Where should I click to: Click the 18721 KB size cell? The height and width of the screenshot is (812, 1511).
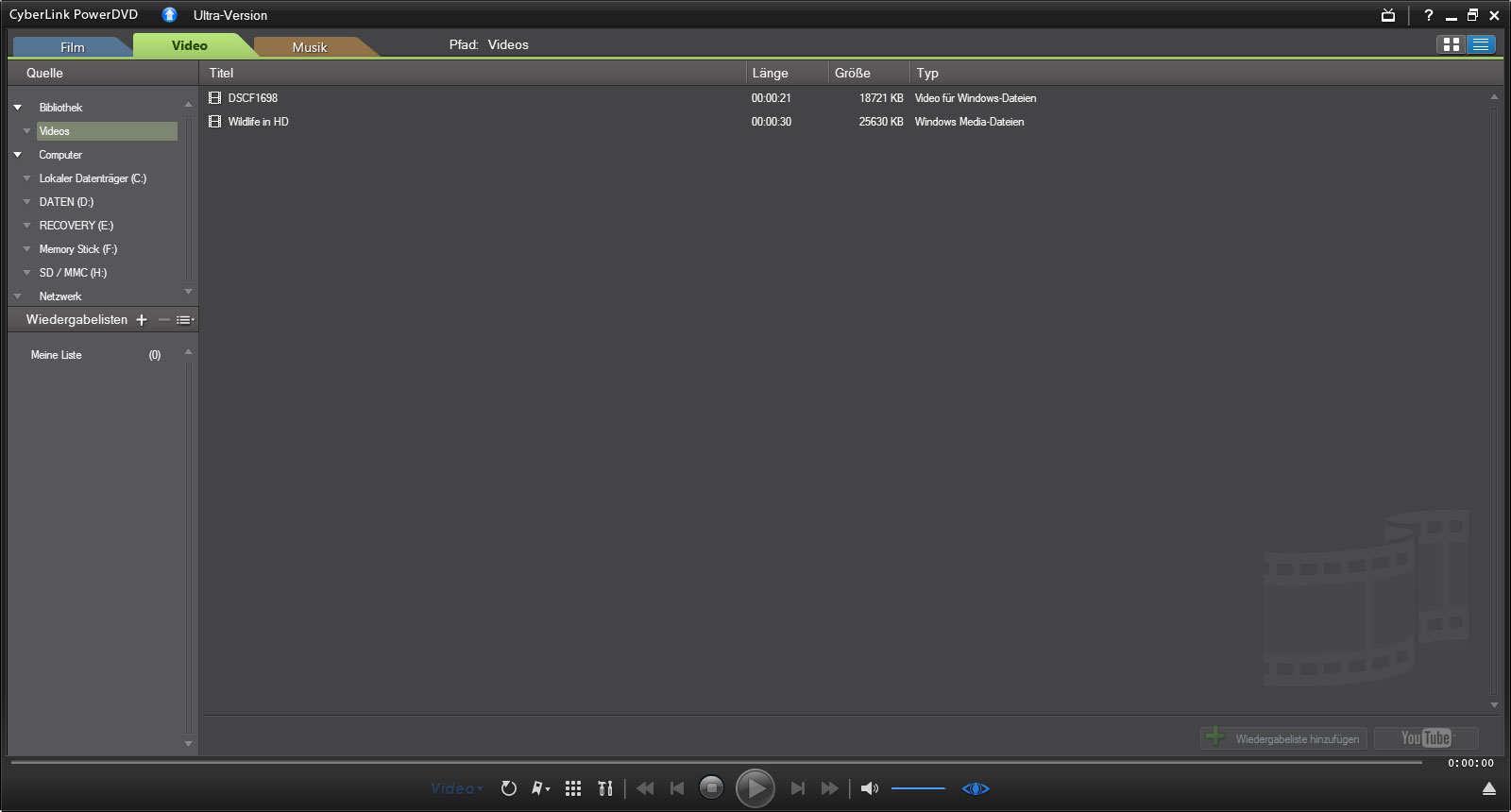[x=881, y=98]
